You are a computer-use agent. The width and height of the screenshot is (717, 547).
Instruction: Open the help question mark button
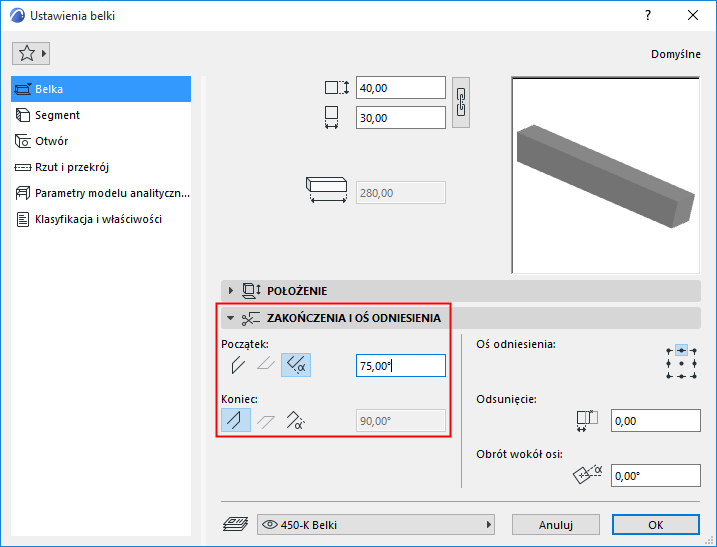[x=647, y=16]
